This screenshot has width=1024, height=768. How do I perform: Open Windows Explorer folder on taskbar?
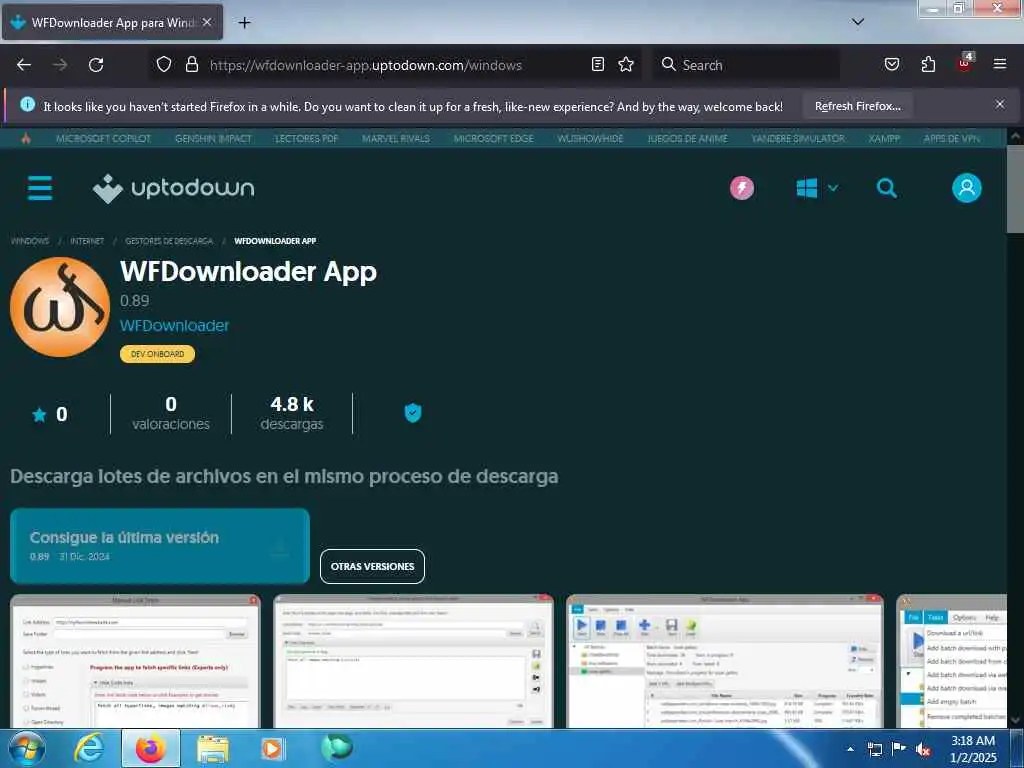pyautogui.click(x=213, y=748)
